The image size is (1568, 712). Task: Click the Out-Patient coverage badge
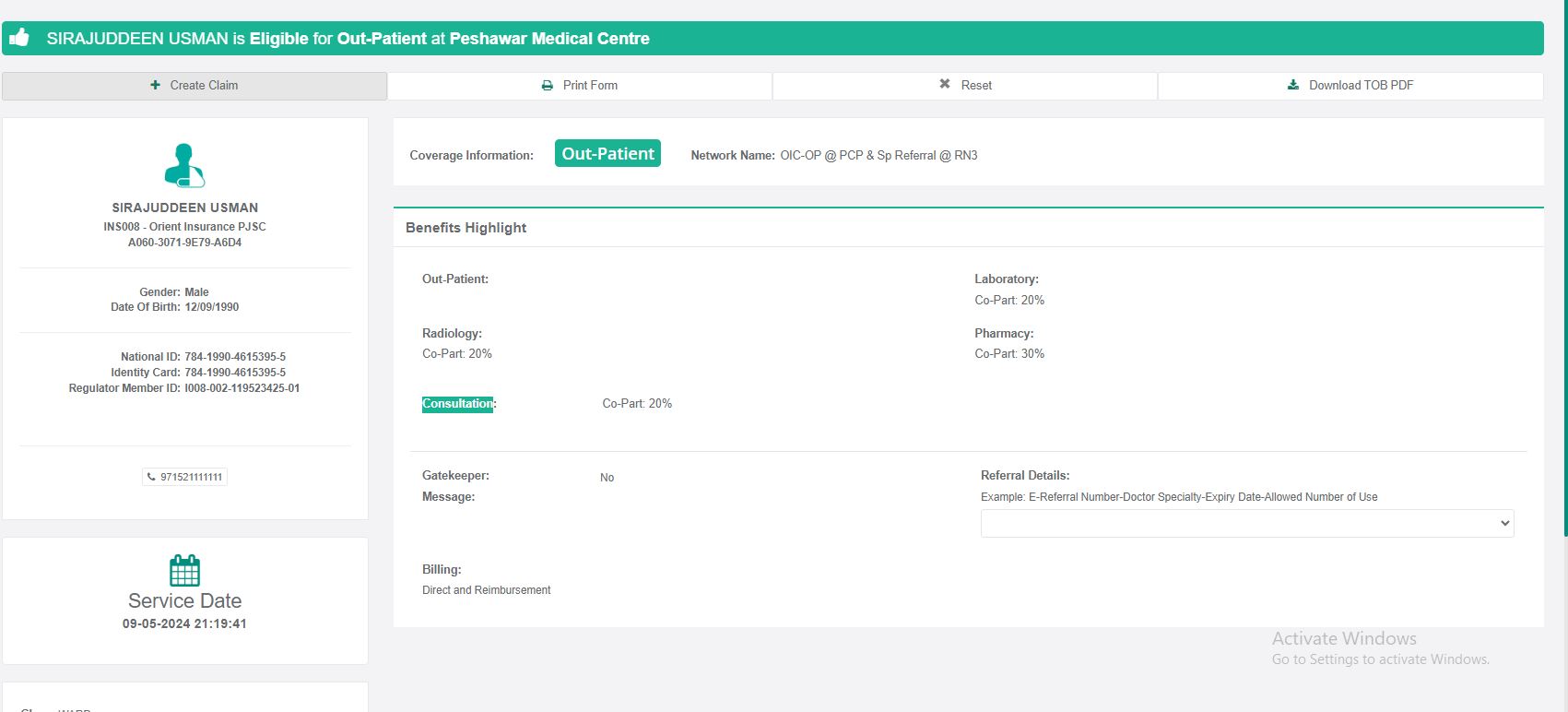point(607,154)
